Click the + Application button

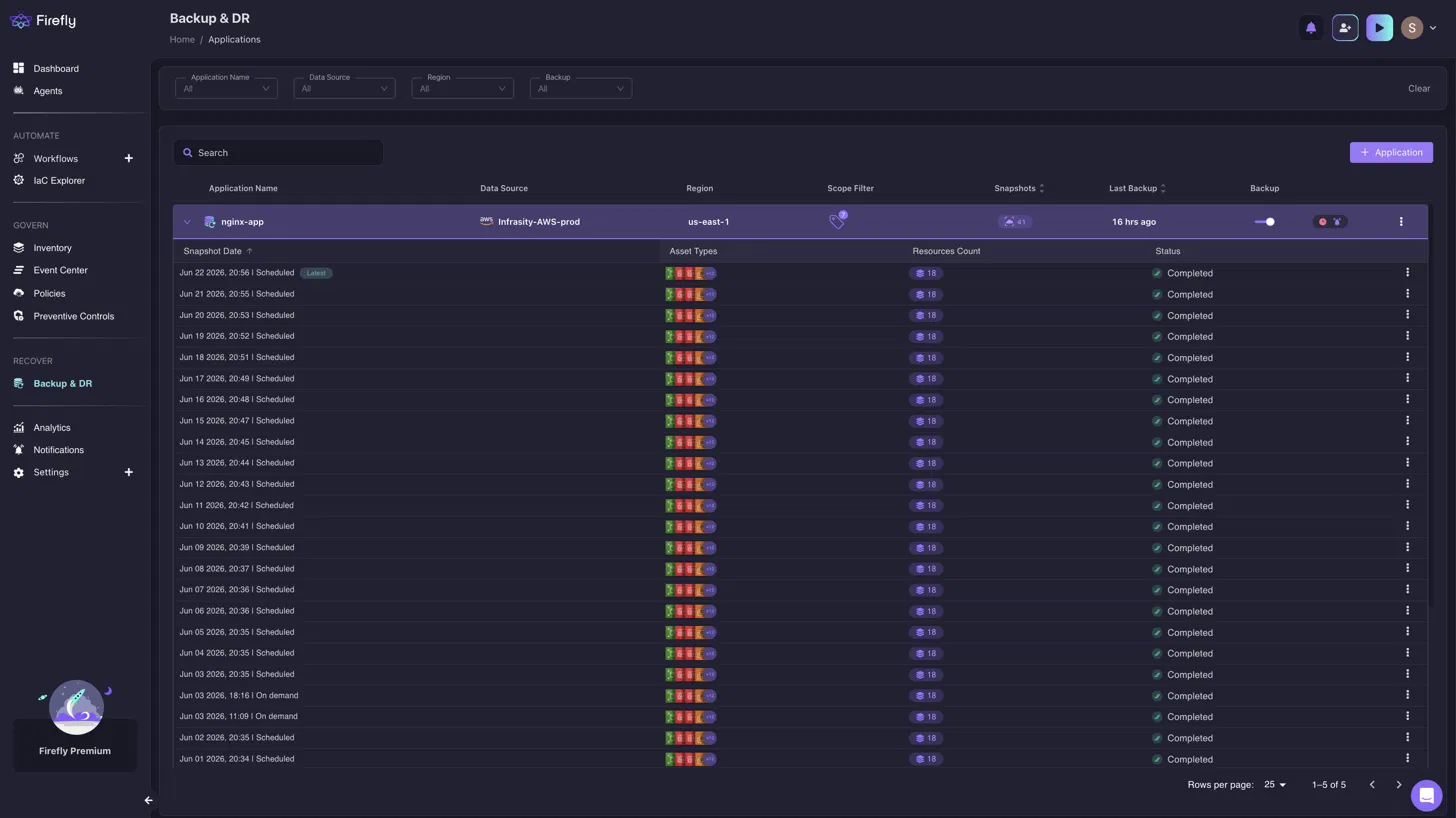pos(1391,152)
